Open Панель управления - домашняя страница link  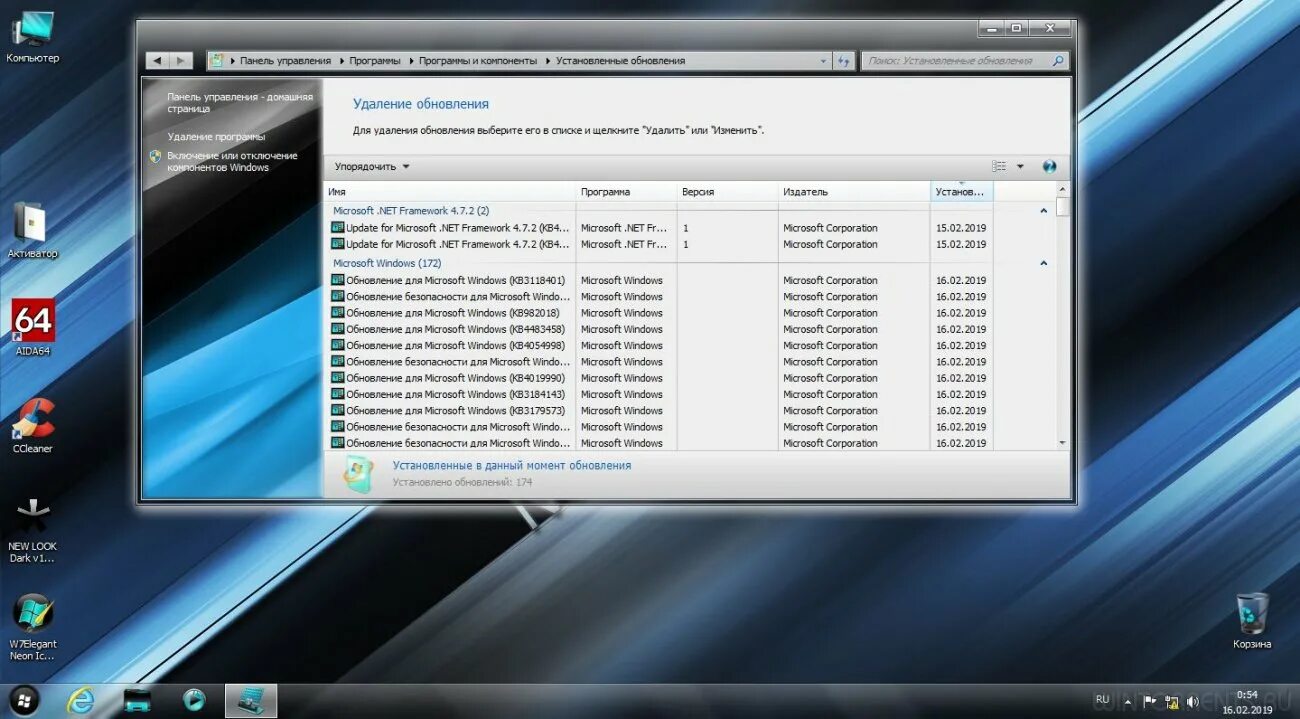(x=240, y=103)
